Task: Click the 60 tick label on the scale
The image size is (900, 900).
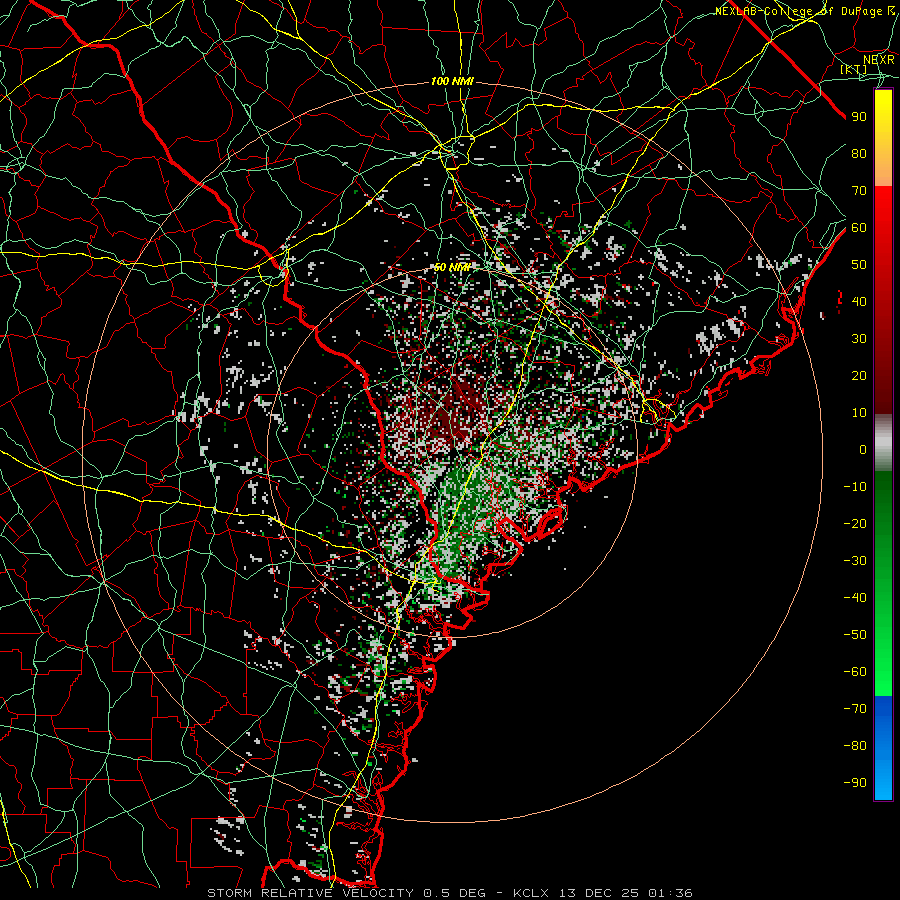Action: (859, 228)
